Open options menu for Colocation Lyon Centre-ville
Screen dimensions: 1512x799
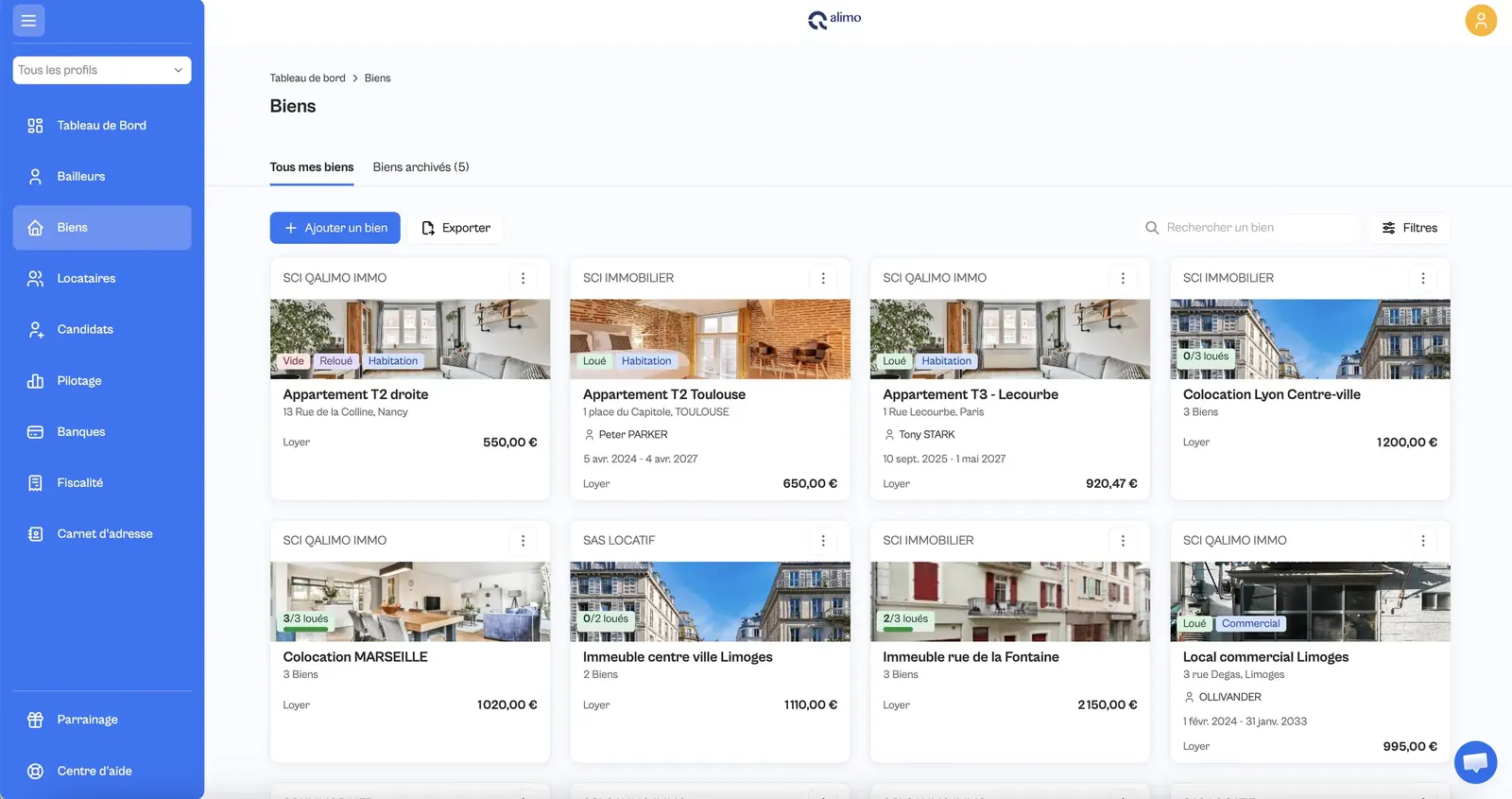click(1423, 278)
